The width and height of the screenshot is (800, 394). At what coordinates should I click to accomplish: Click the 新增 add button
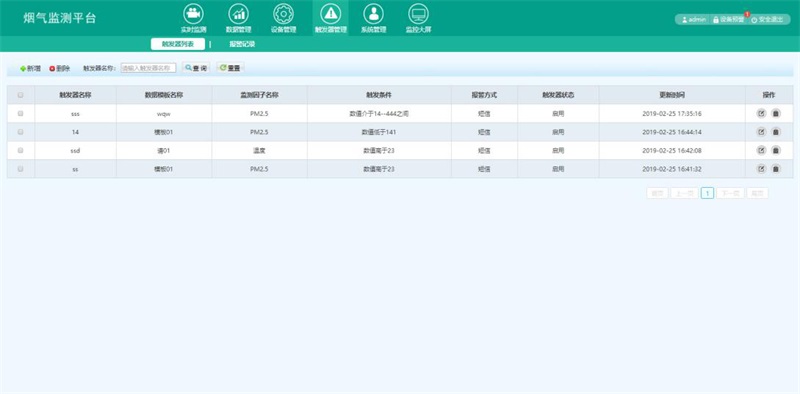(x=31, y=68)
